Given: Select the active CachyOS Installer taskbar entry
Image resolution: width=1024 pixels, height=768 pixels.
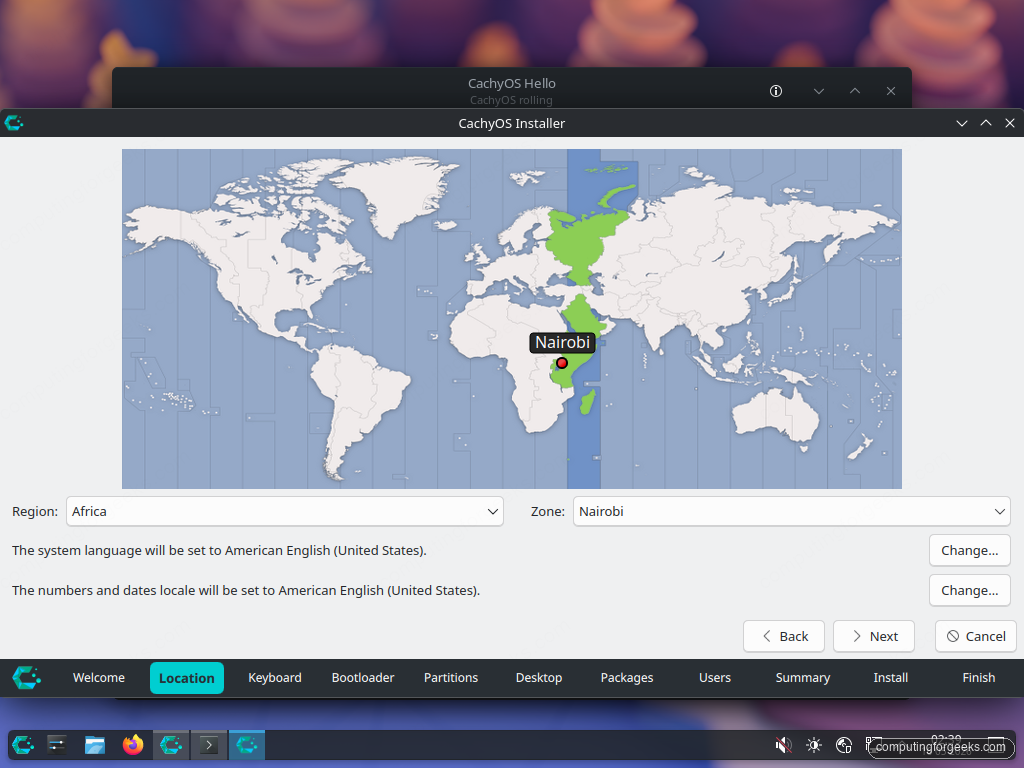Looking at the screenshot, I should pos(247,745).
